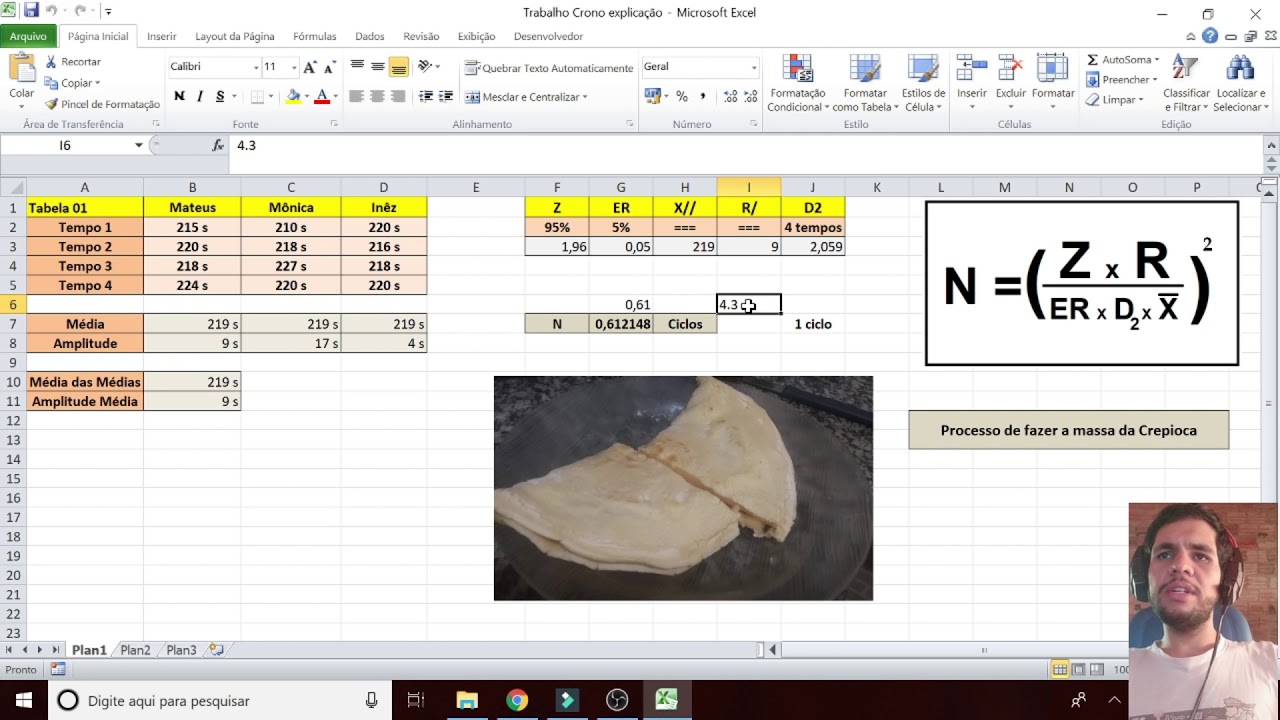The width and height of the screenshot is (1280, 720).
Task: Click the Excel icon in the taskbar
Action: pyautogui.click(x=667, y=700)
